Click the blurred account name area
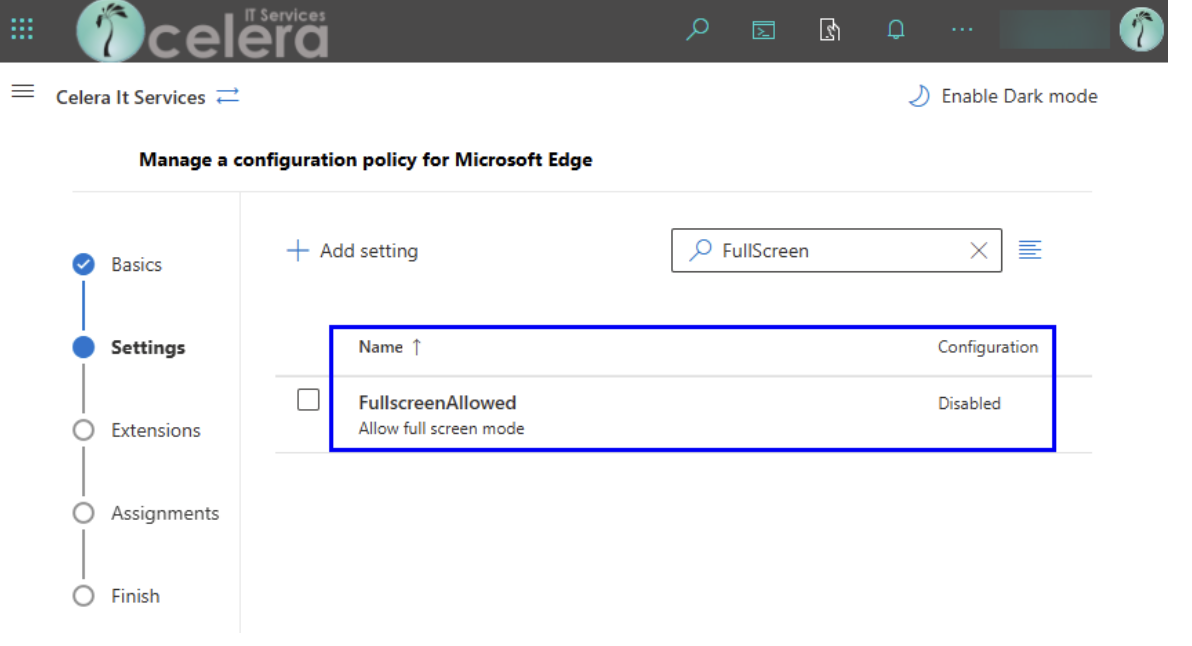 [1054, 30]
